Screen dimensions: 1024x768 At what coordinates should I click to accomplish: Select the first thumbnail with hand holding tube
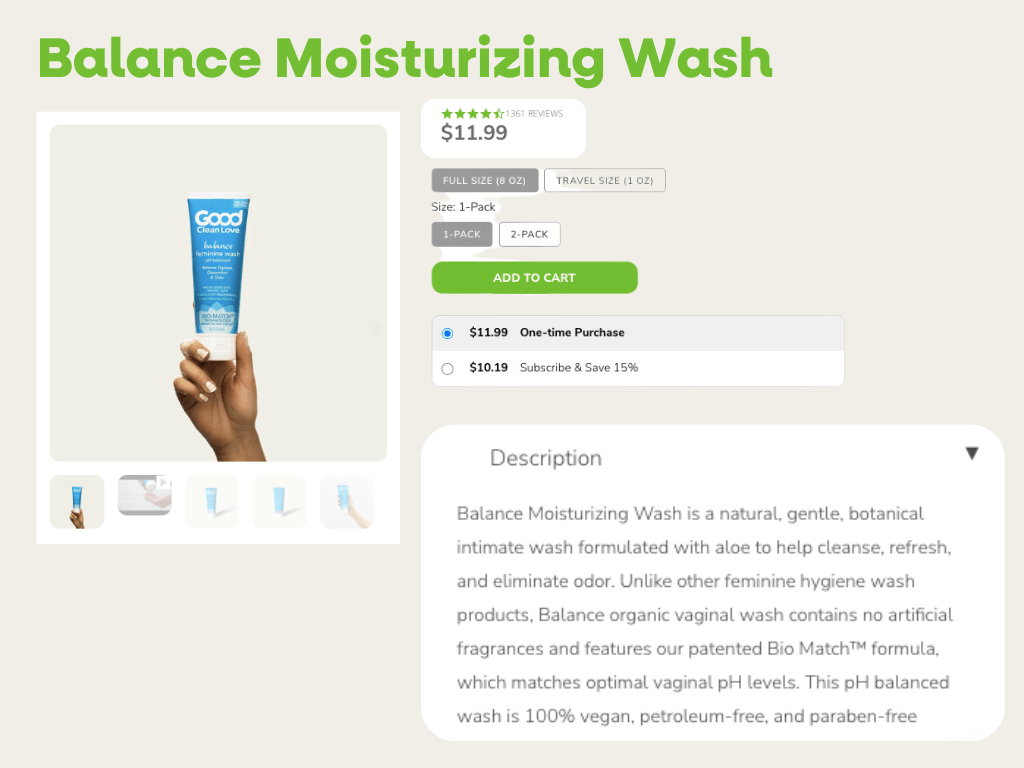(77, 501)
